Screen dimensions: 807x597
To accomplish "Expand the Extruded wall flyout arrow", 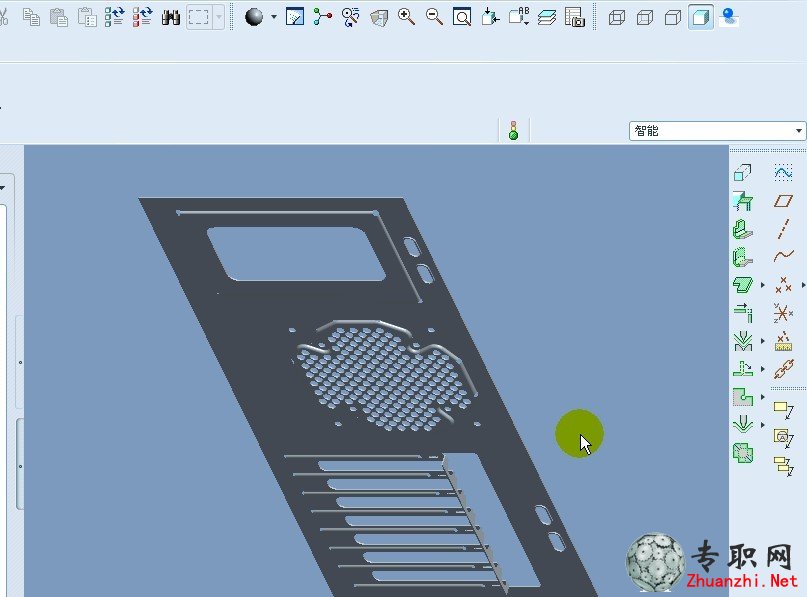I will point(763,285).
